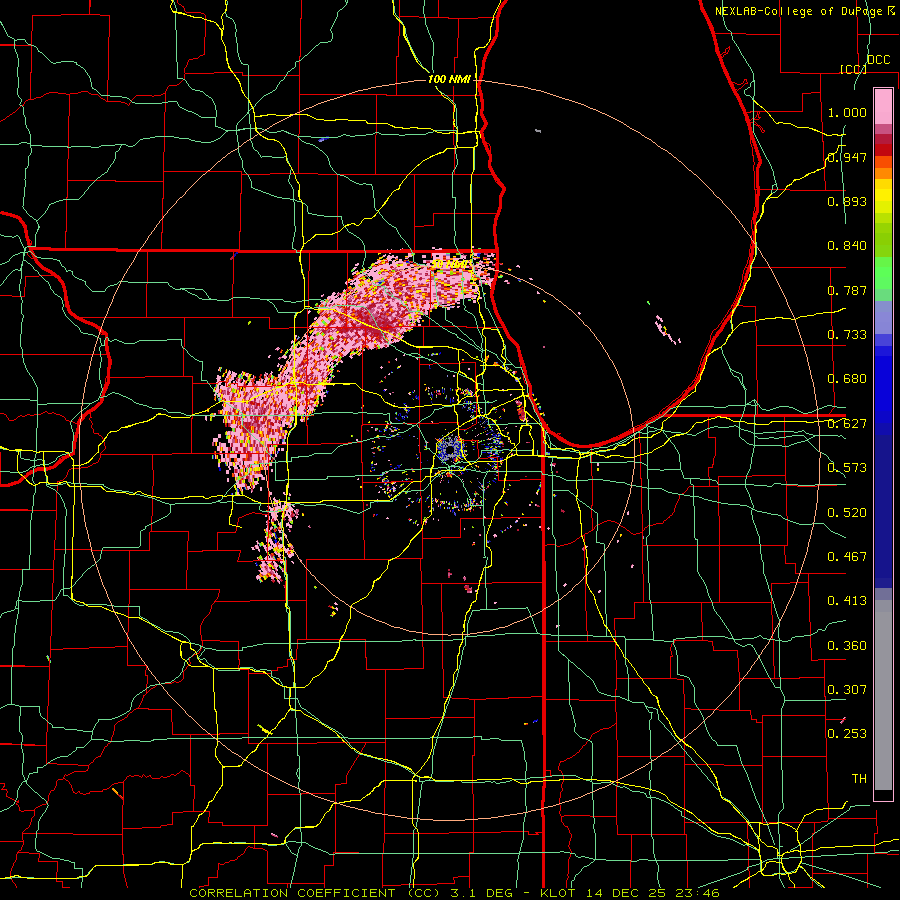The width and height of the screenshot is (900, 900).
Task: Click the [CC] units label
Action: pos(853,69)
